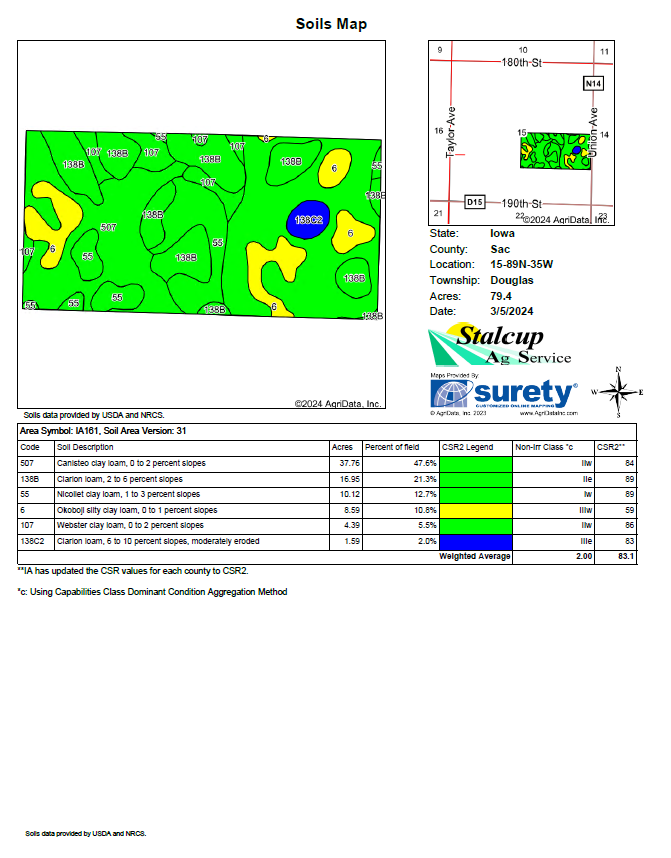Click the Location value 15-89N-35W
Viewport: 671px width, 858px height.
[522, 265]
